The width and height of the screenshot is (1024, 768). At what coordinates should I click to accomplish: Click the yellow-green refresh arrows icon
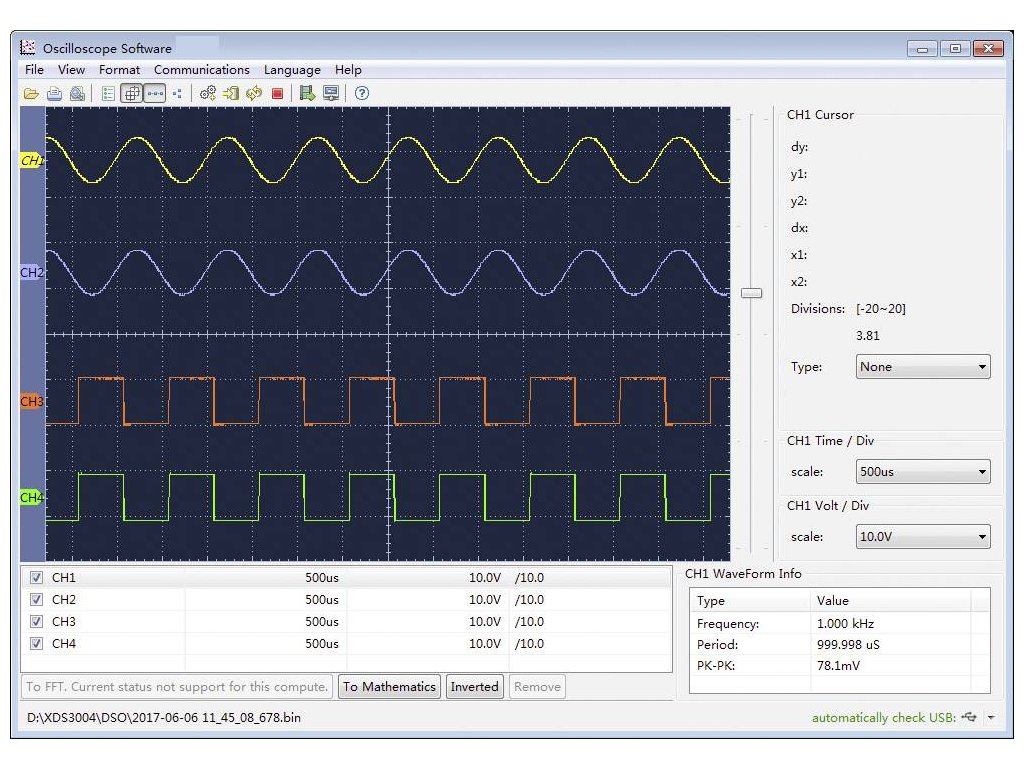(x=254, y=93)
